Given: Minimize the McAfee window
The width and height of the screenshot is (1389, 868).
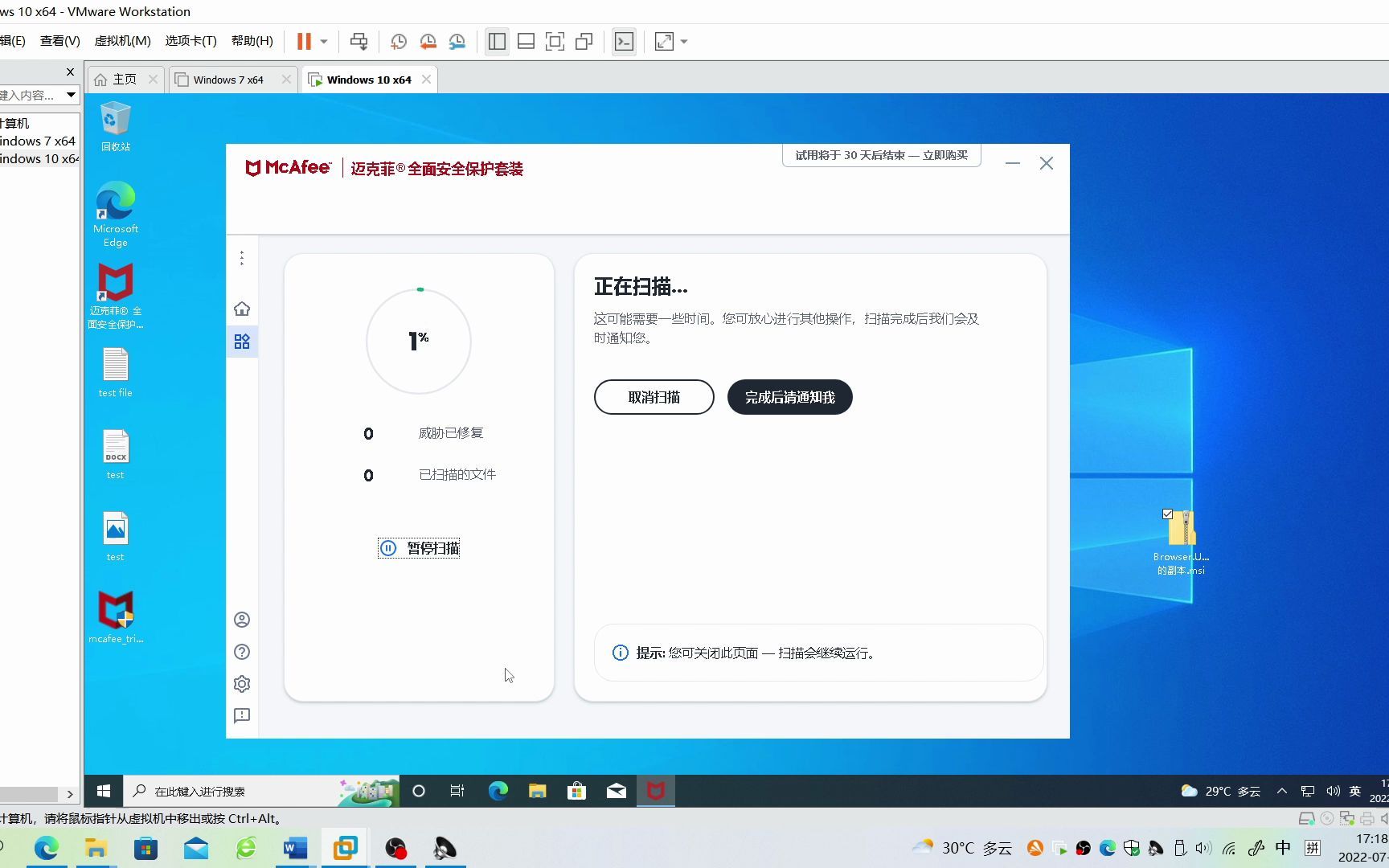Looking at the screenshot, I should click(x=1013, y=163).
